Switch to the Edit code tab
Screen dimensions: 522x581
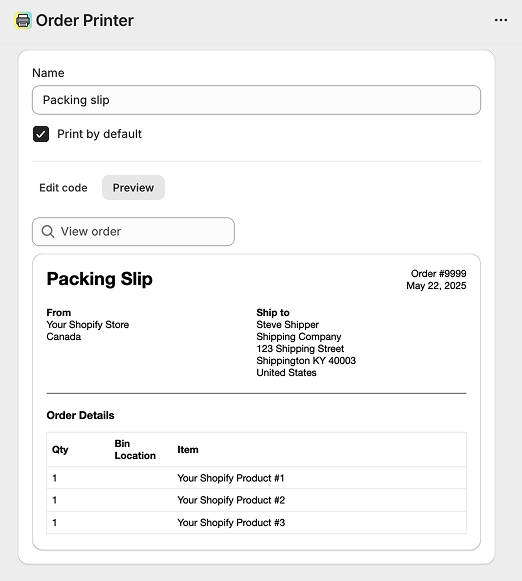point(63,188)
